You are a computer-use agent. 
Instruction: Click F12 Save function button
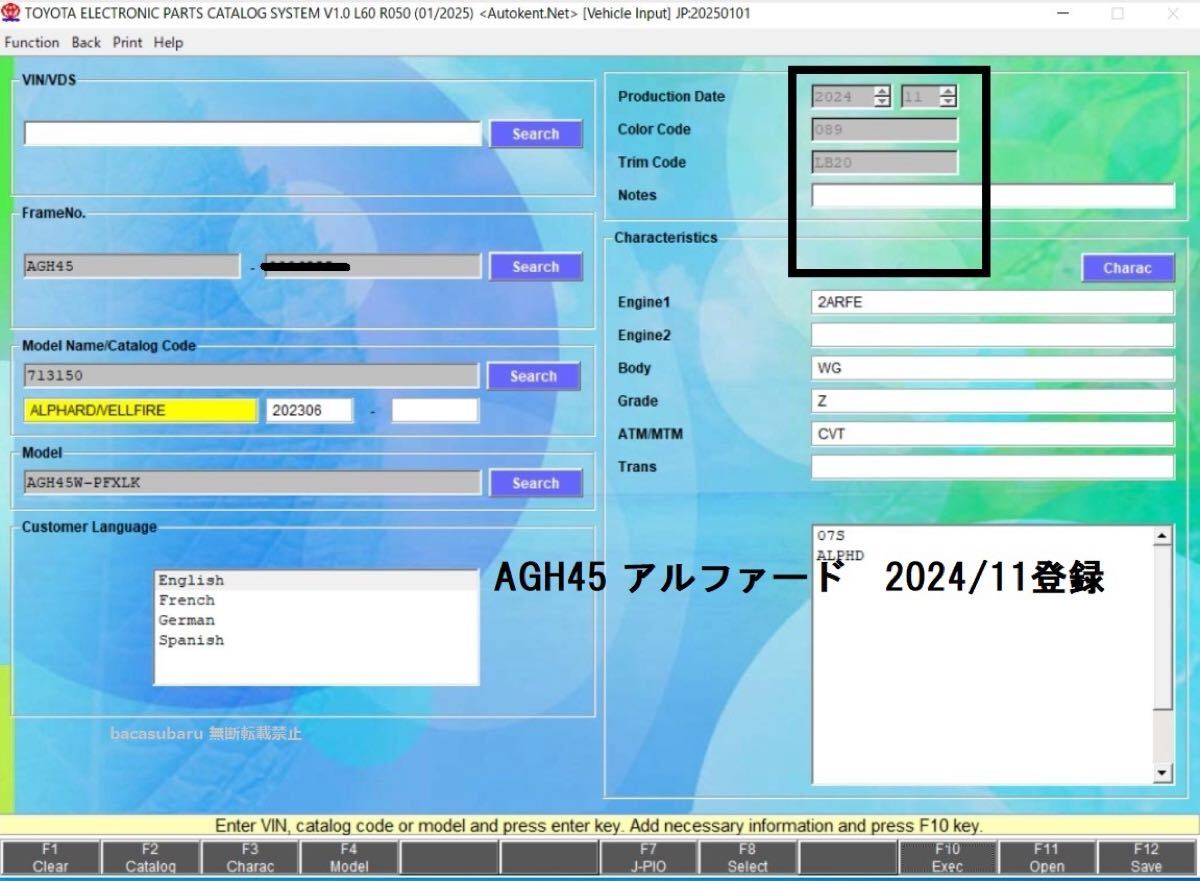[1146, 858]
